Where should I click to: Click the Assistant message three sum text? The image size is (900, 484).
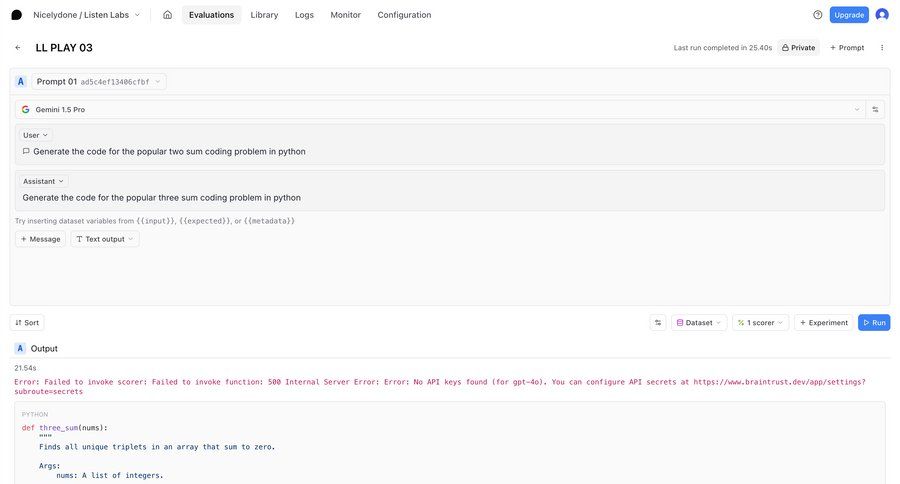click(161, 198)
